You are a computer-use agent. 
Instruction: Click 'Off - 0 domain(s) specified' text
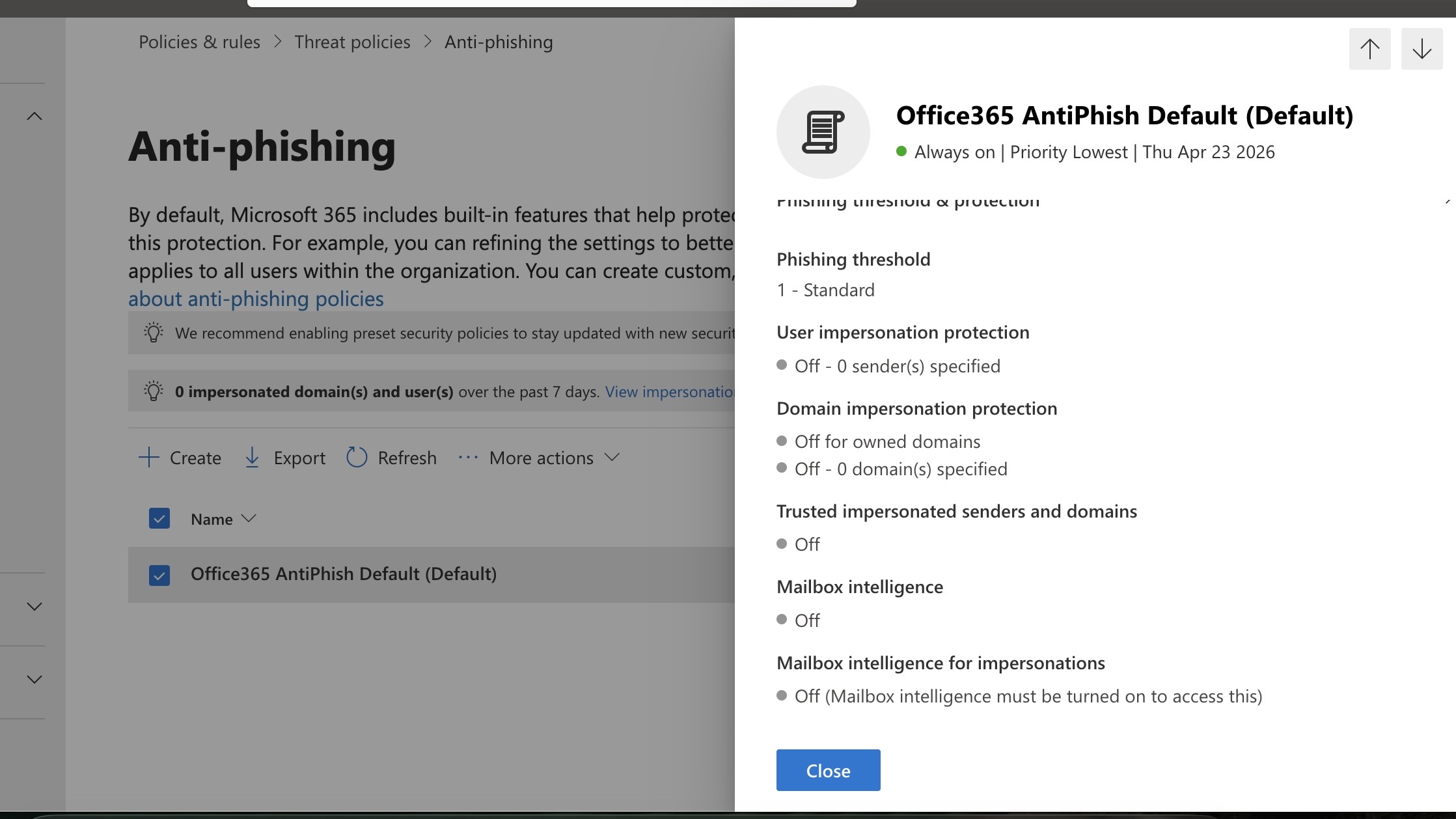click(901, 469)
